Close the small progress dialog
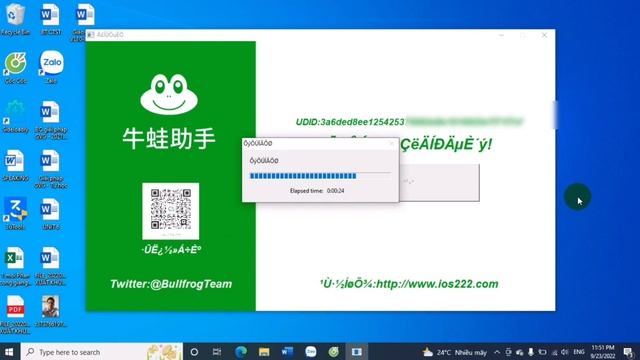 (391, 143)
